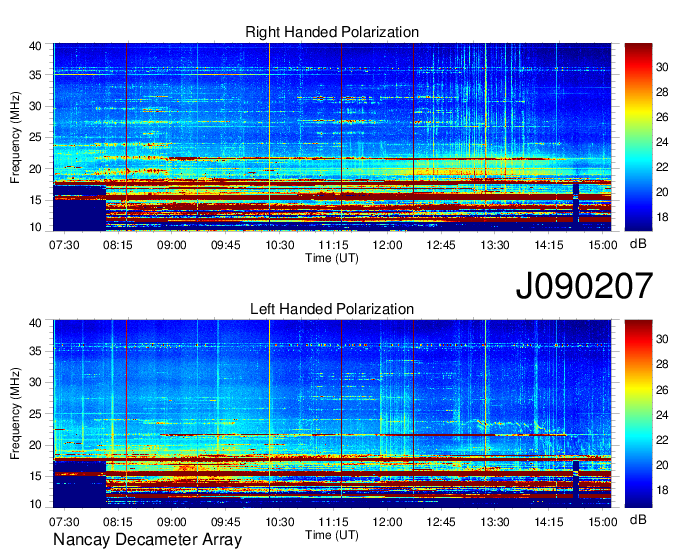Click the "Nancay Decameter Array" caption

[x=147, y=540]
